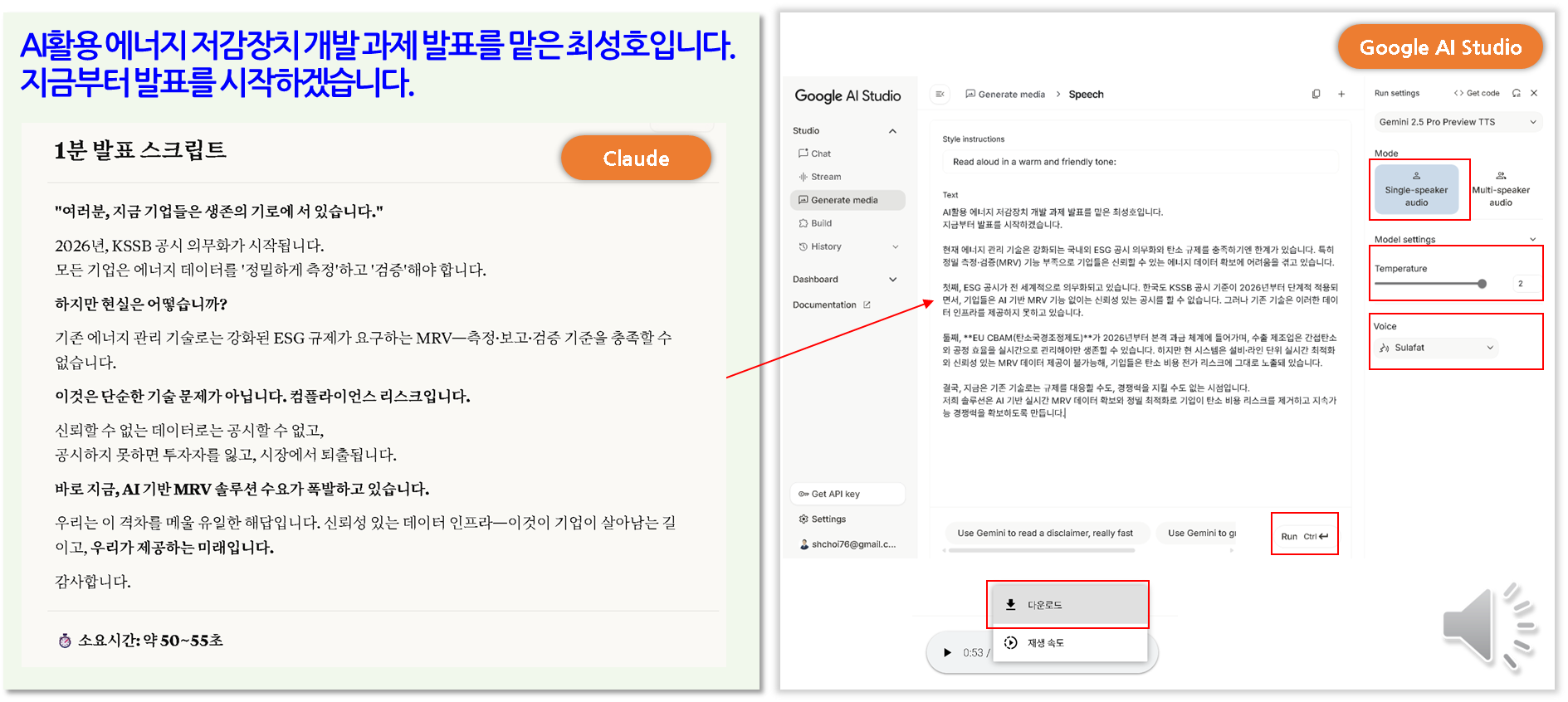The height and width of the screenshot is (702, 1568).
Task: Click the download arrow icon in the menu
Action: tap(1010, 605)
